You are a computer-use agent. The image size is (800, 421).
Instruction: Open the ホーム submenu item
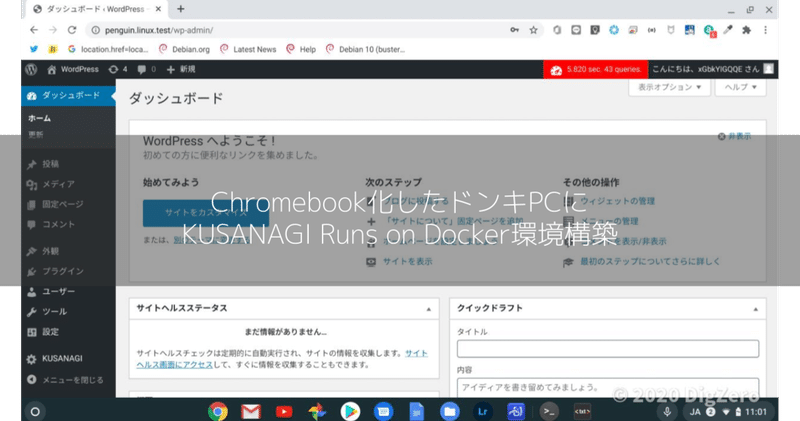tap(39, 118)
